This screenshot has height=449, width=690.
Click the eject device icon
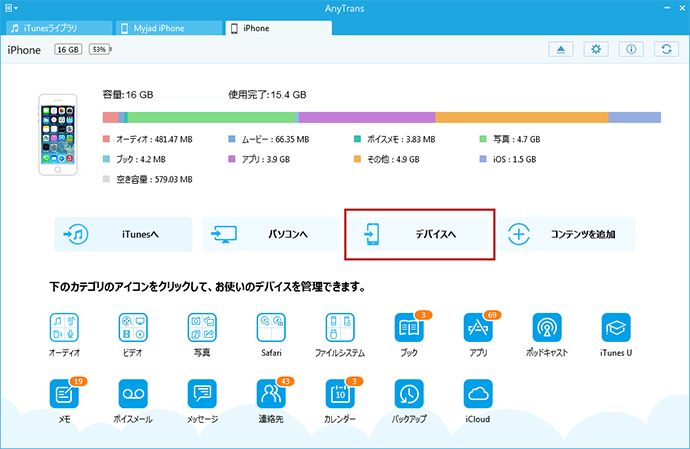(x=561, y=49)
